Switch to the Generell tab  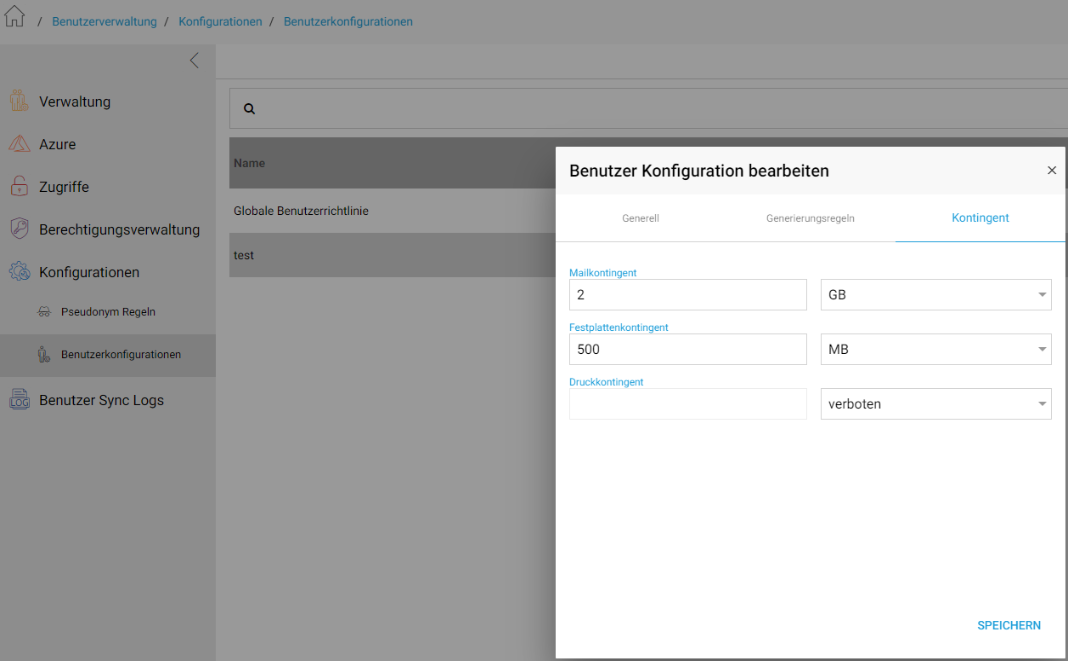(x=640, y=218)
